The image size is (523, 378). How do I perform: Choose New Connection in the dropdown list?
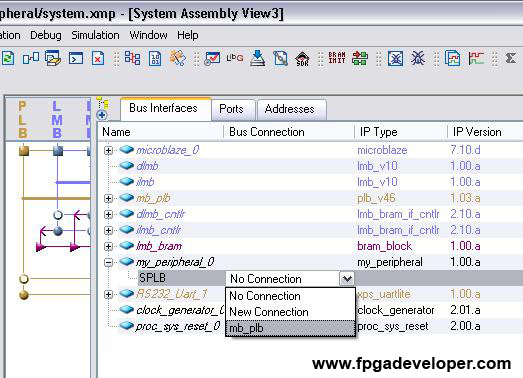click(x=290, y=312)
